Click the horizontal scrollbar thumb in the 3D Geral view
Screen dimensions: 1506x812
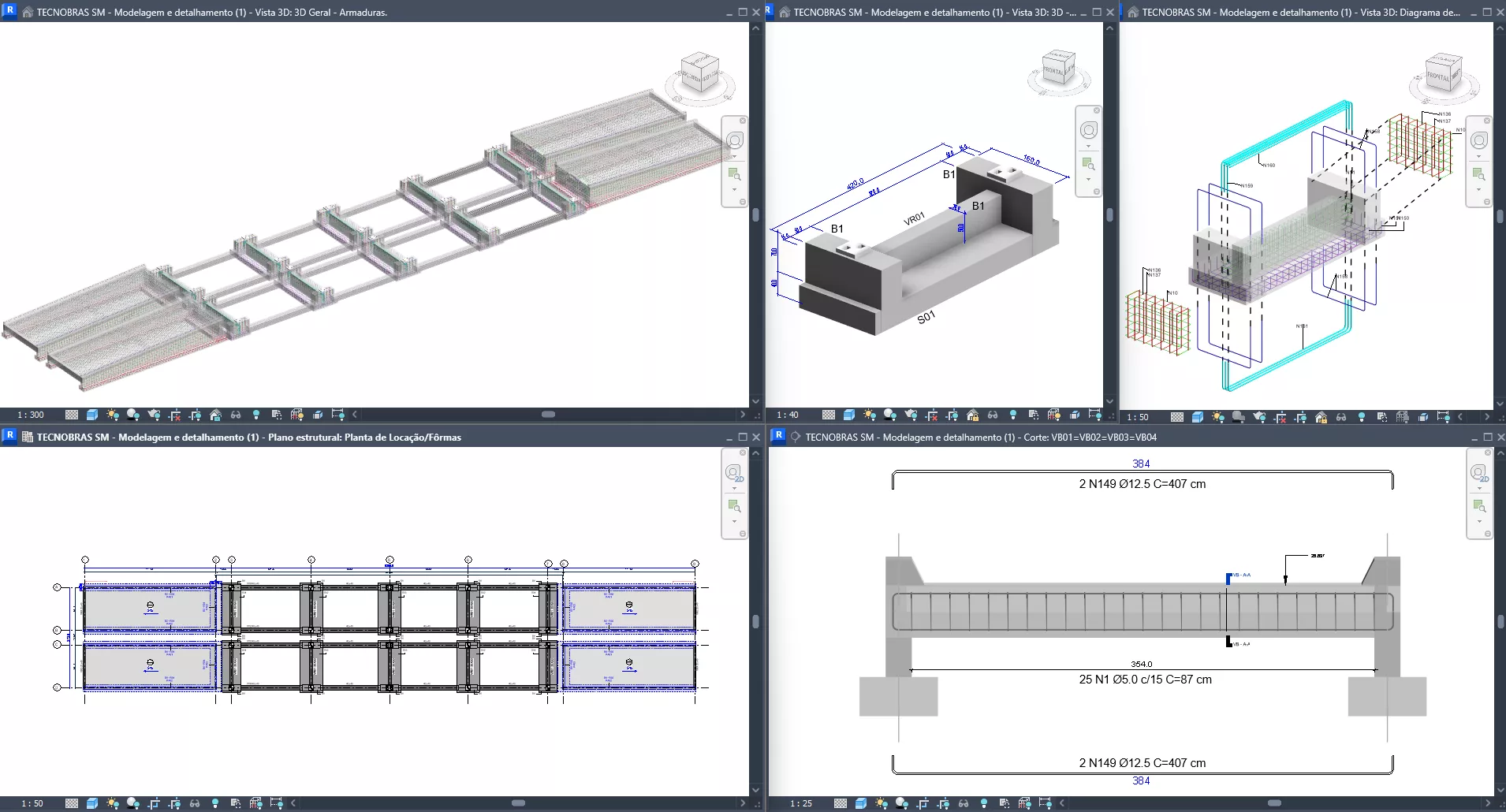[549, 415]
